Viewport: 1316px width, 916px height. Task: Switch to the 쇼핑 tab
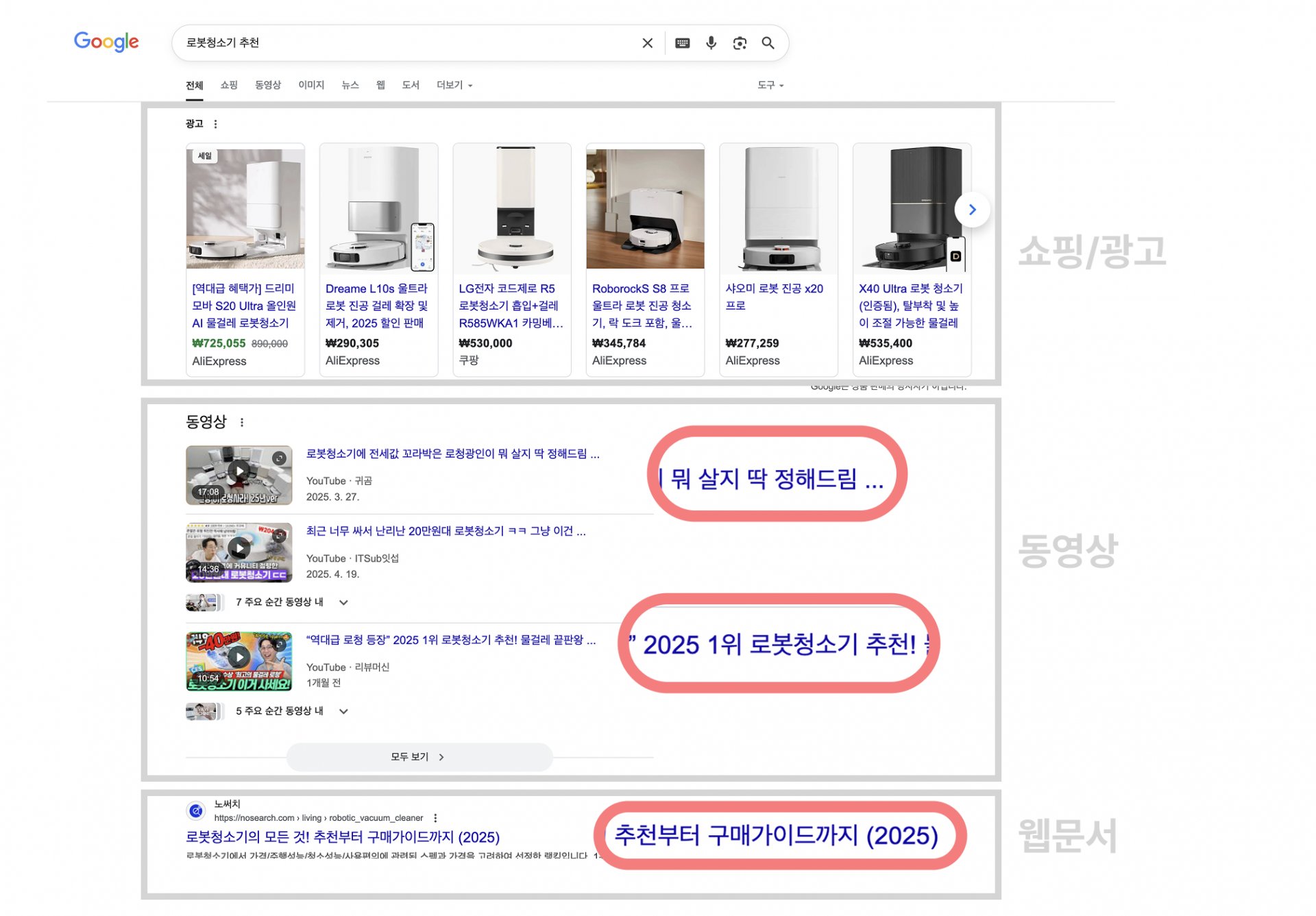[x=229, y=85]
